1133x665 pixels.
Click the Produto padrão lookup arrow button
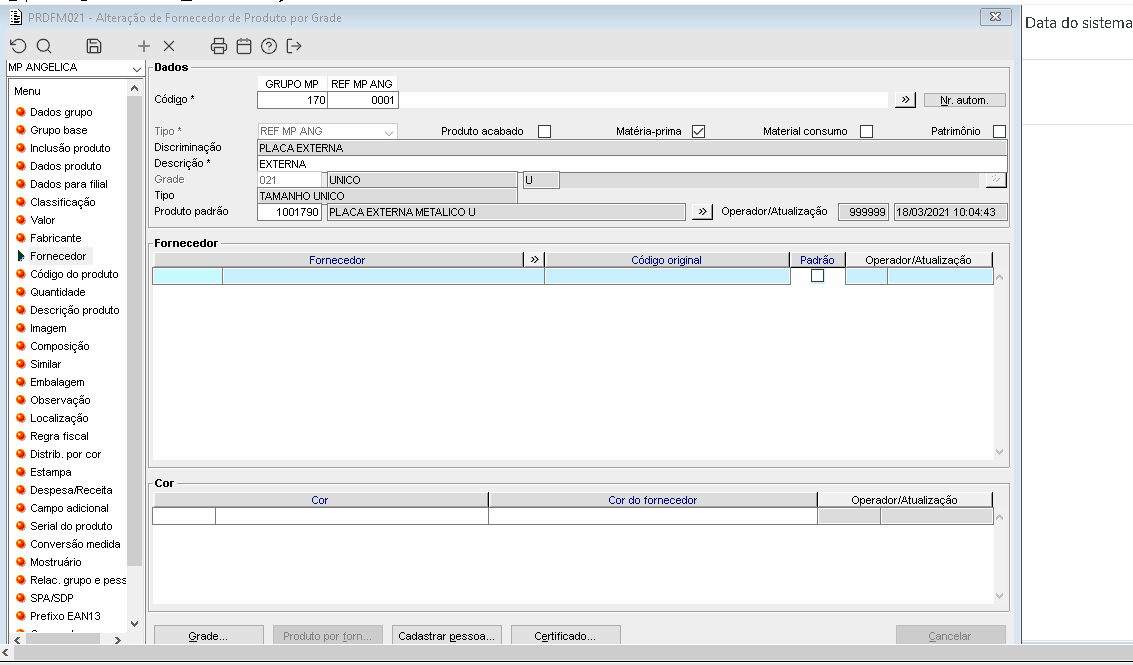[x=702, y=212]
